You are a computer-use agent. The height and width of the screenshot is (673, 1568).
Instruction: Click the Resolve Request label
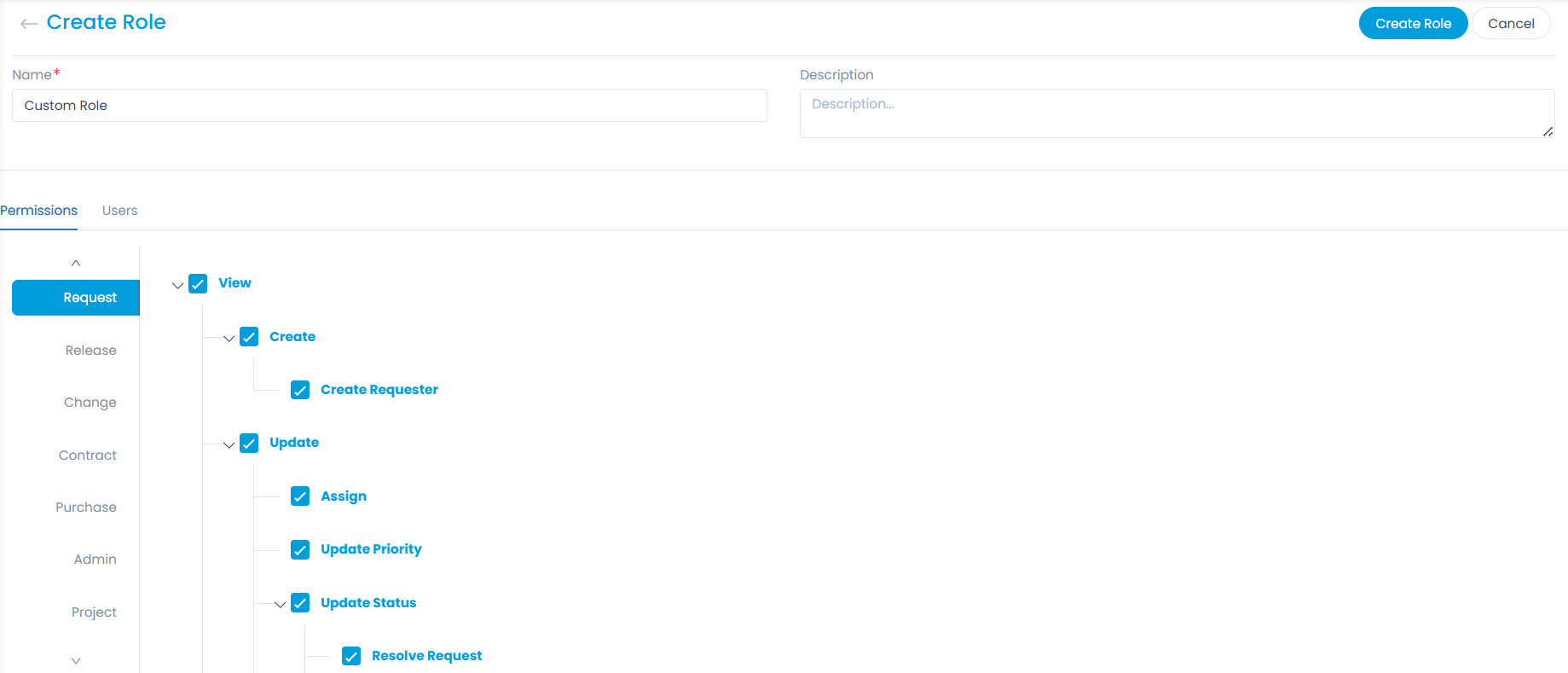427,656
